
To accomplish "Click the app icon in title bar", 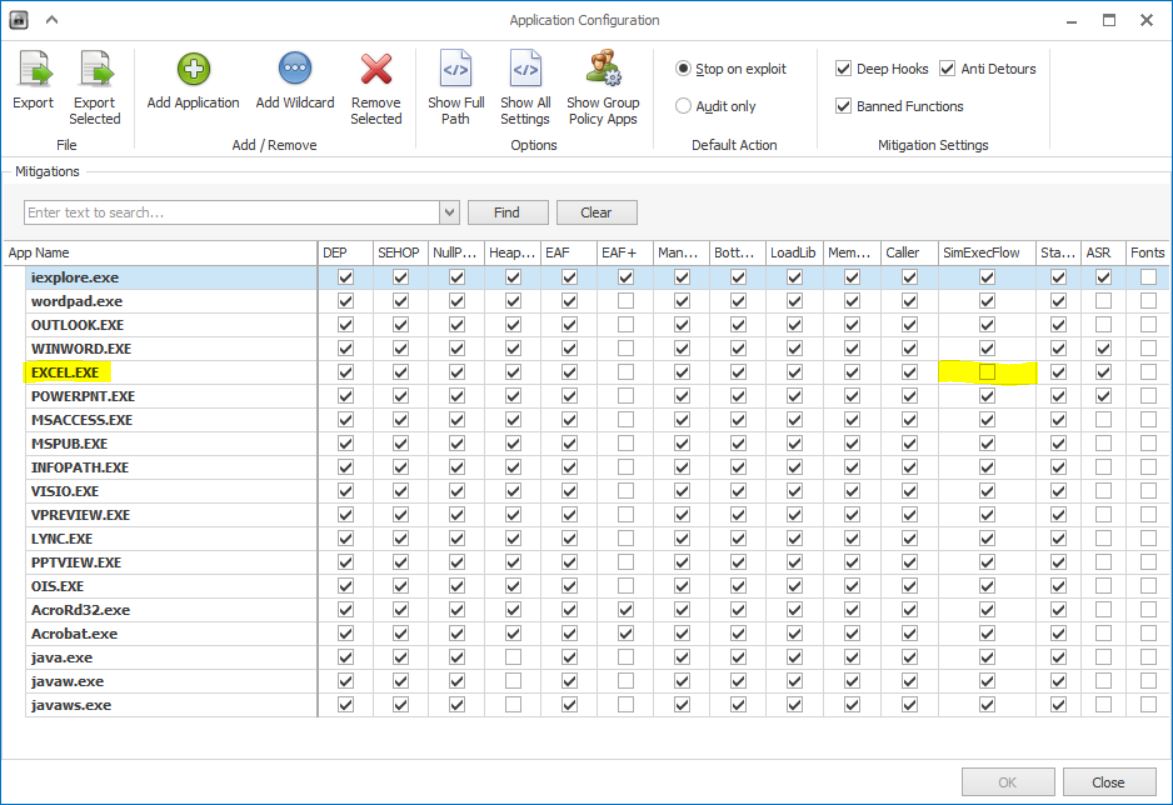I will [x=20, y=20].
